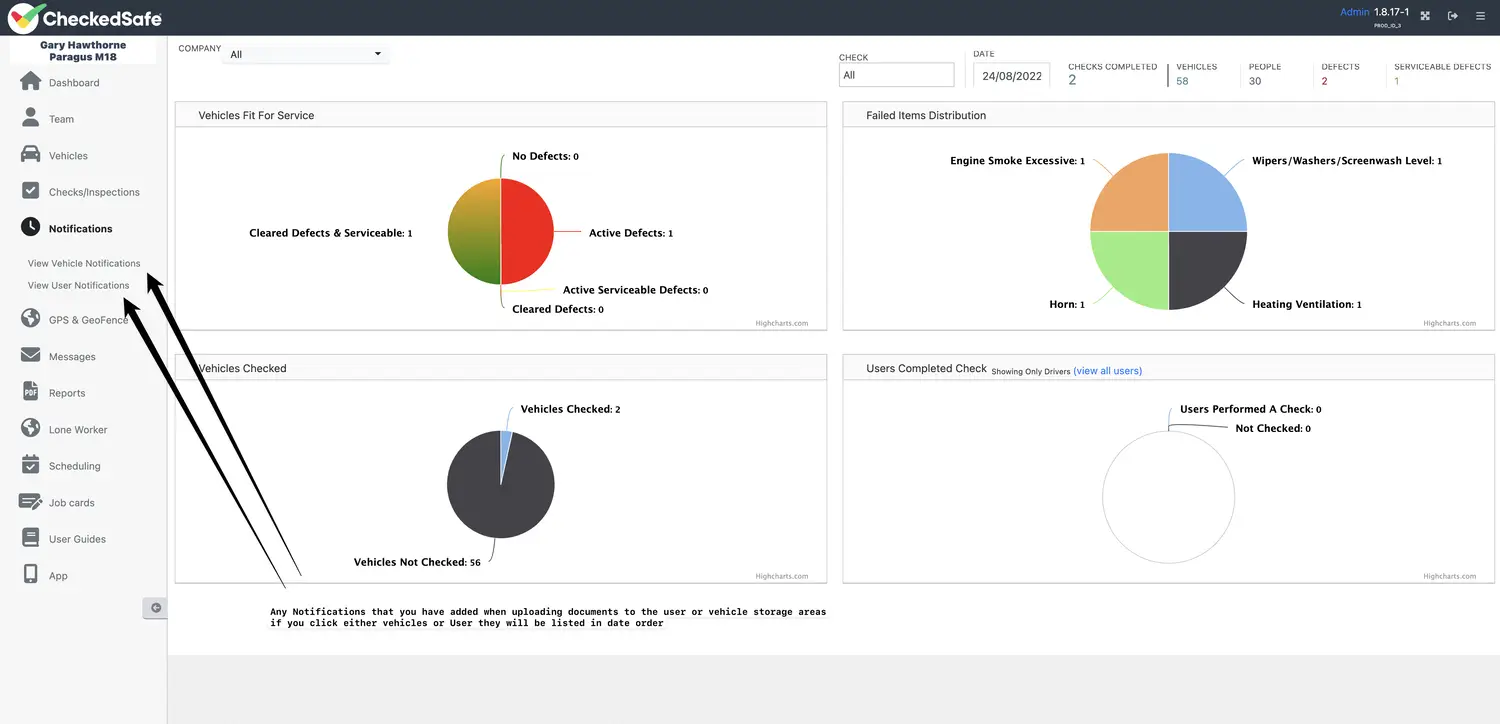Open the Company dropdown
1500x724 pixels.
[306, 54]
